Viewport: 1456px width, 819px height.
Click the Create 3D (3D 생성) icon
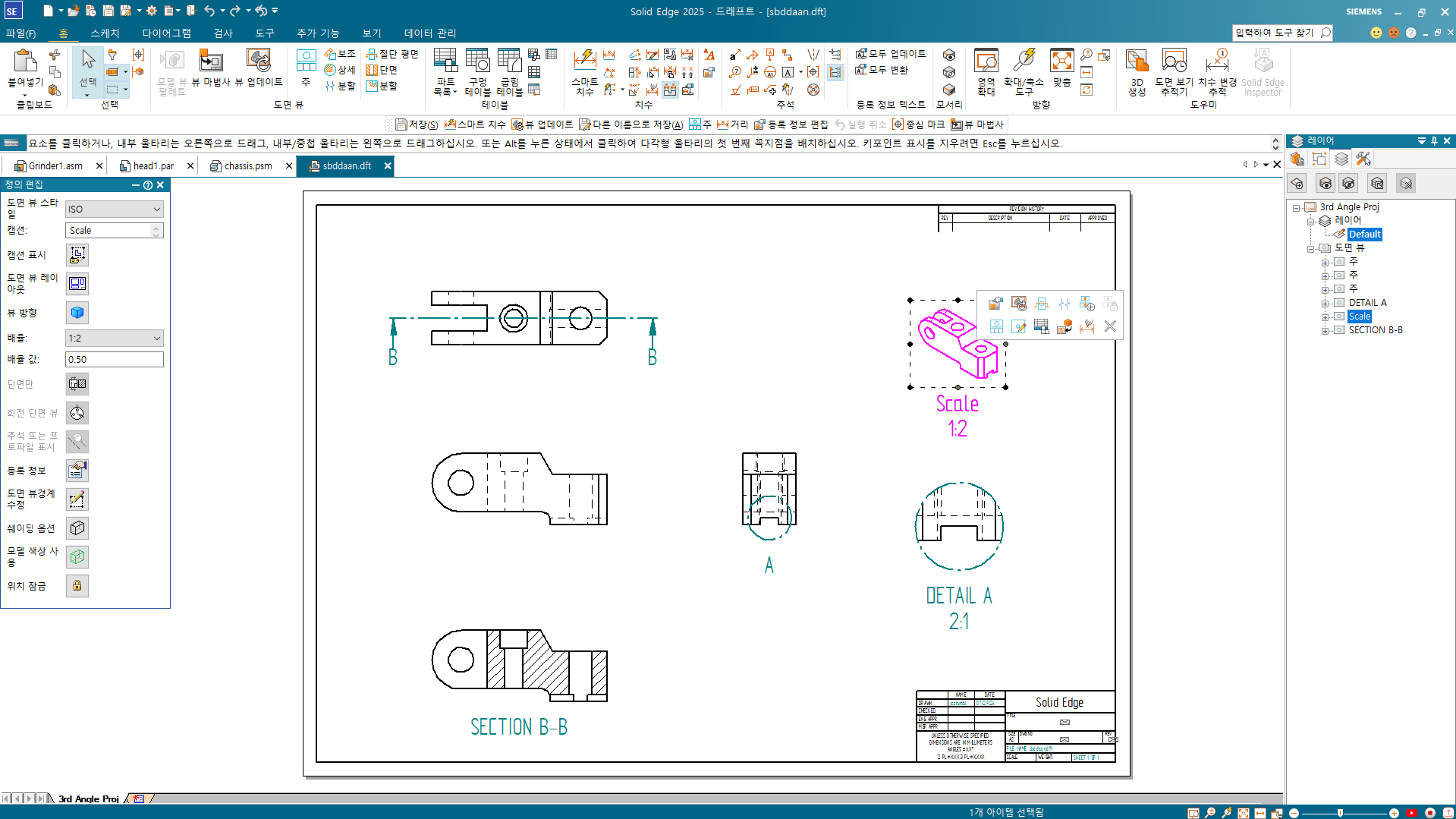(x=1137, y=71)
